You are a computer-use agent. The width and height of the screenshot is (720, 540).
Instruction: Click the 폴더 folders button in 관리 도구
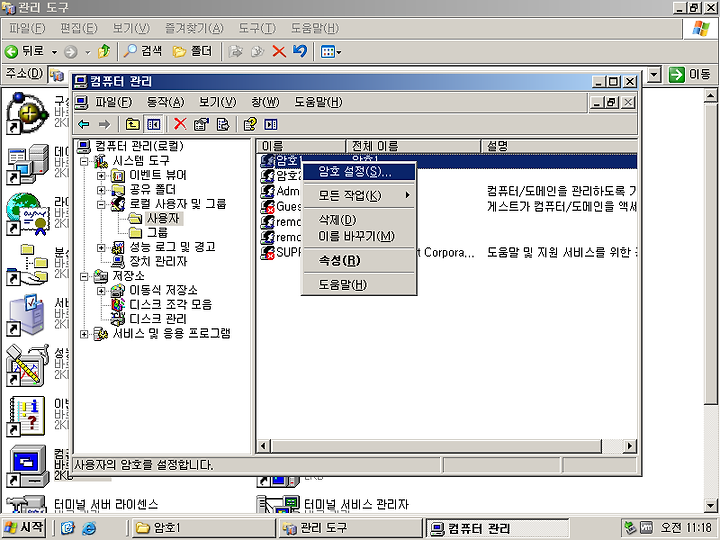pos(192,51)
